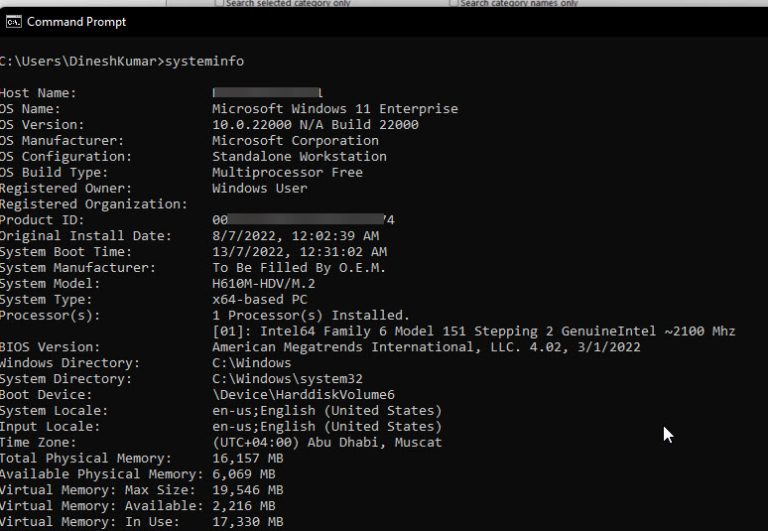The height and width of the screenshot is (531, 768).
Task: Click the H610M-HDV/M.2 system model text
Action: [264, 283]
